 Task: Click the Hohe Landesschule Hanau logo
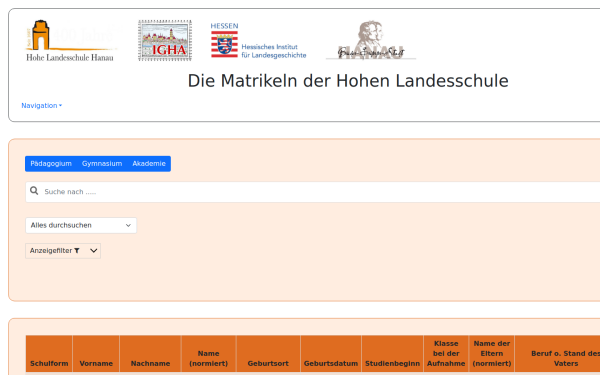point(71,41)
